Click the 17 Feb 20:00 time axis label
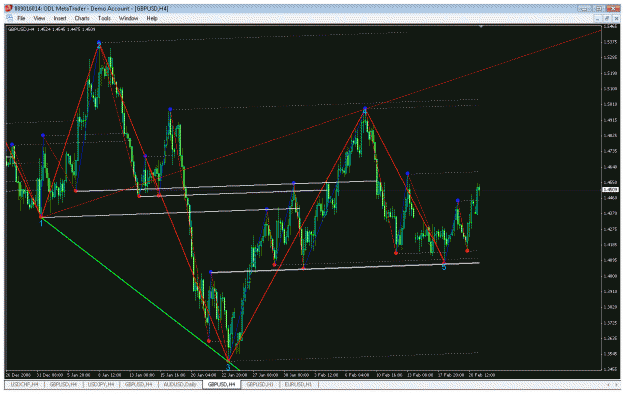This screenshot has height=394, width=625. [x=451, y=375]
